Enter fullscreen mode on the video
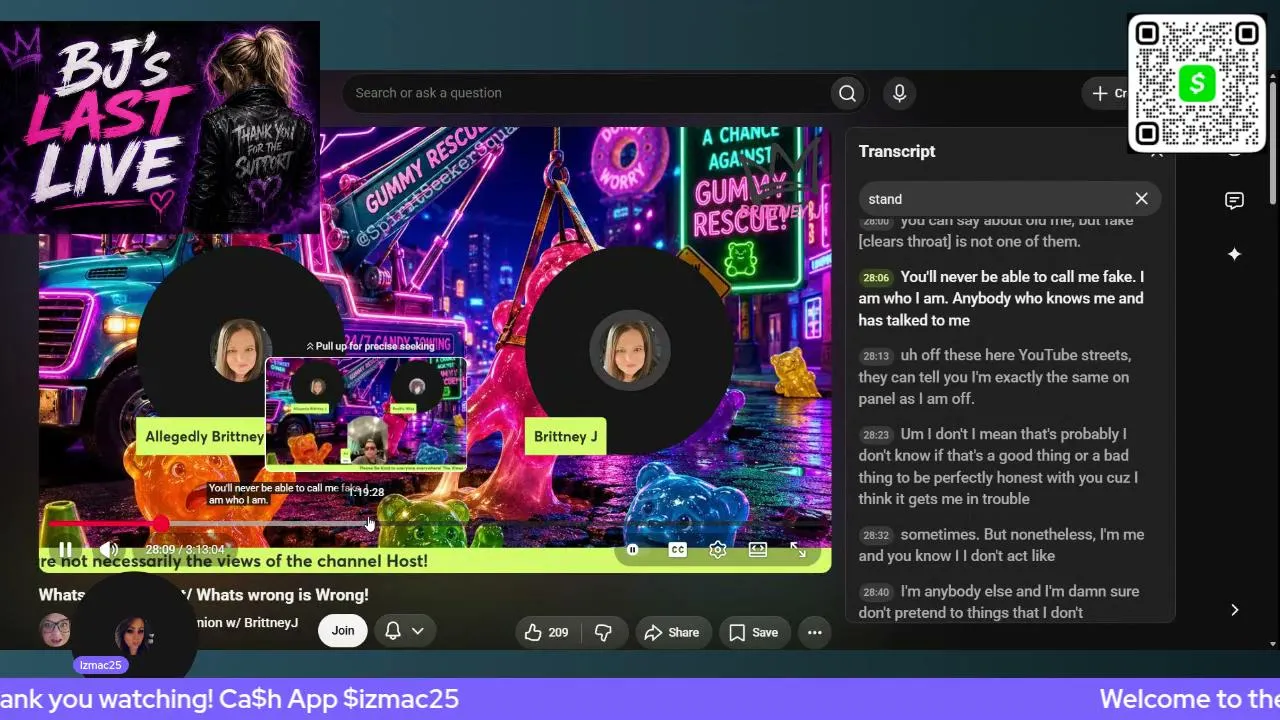Screen dimensions: 1280x720 click(x=798, y=549)
